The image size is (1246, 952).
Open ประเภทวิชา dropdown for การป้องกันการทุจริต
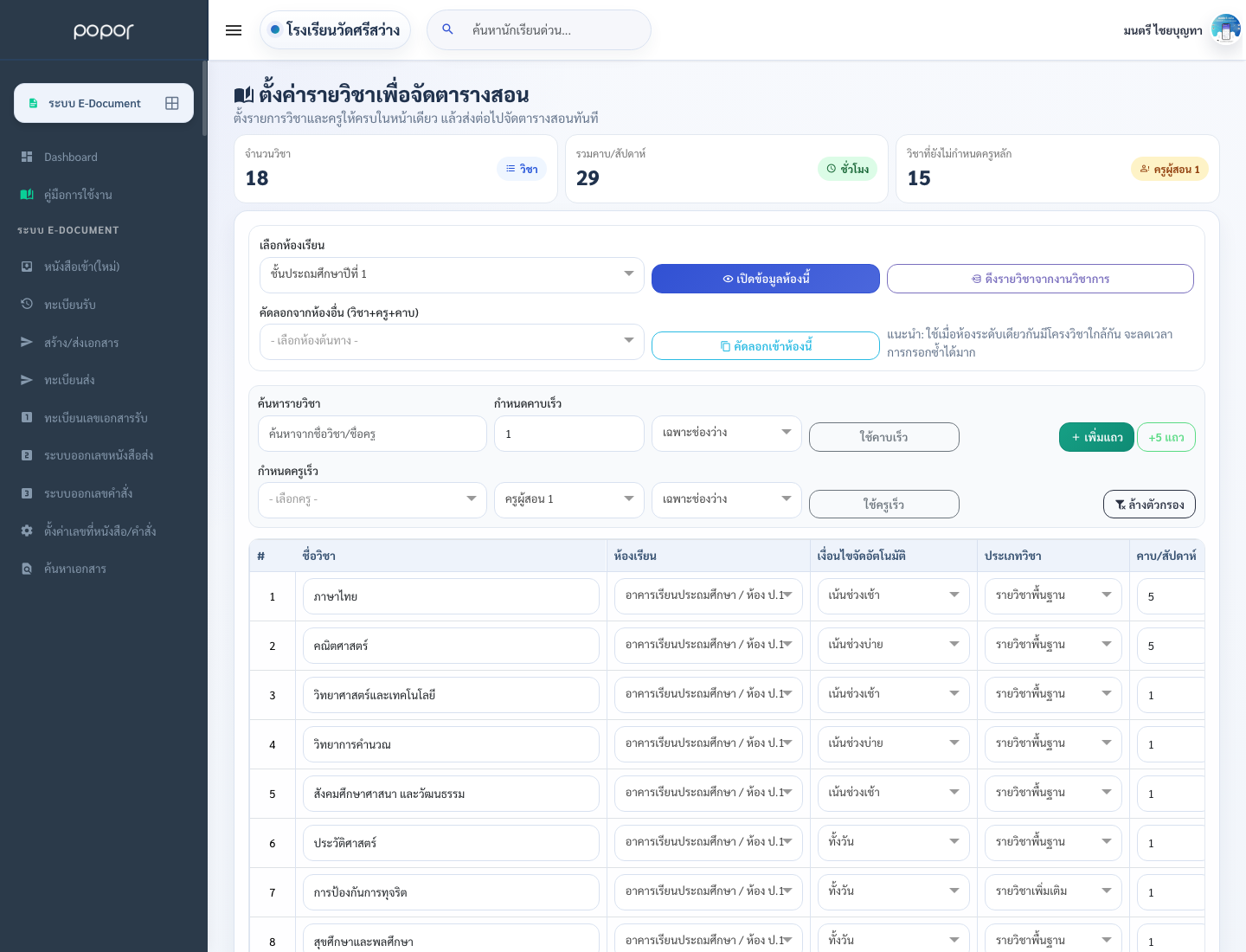1053,891
